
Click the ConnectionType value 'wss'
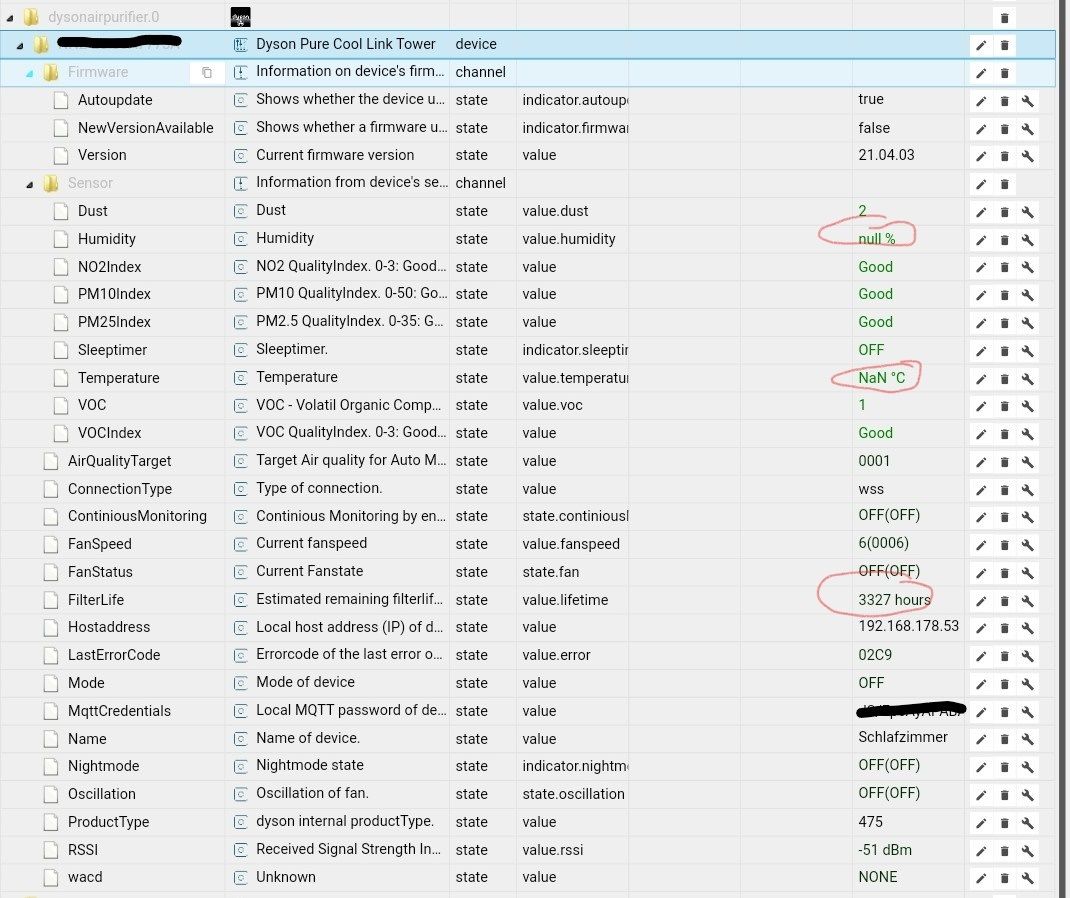(x=871, y=489)
